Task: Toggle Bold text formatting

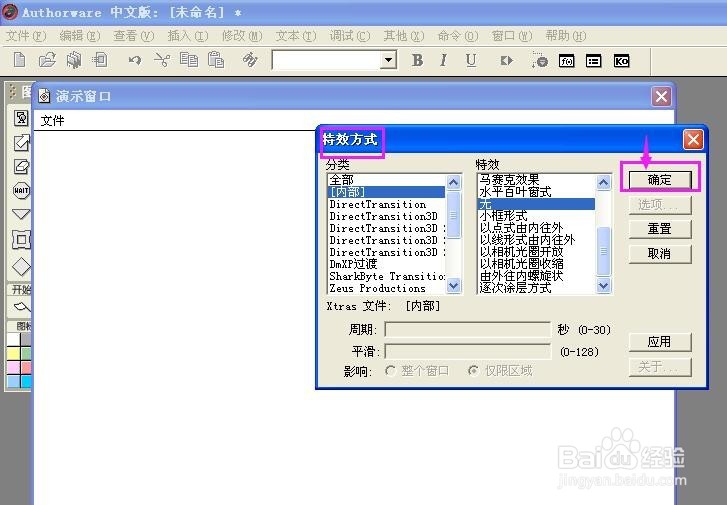Action: coord(417,60)
